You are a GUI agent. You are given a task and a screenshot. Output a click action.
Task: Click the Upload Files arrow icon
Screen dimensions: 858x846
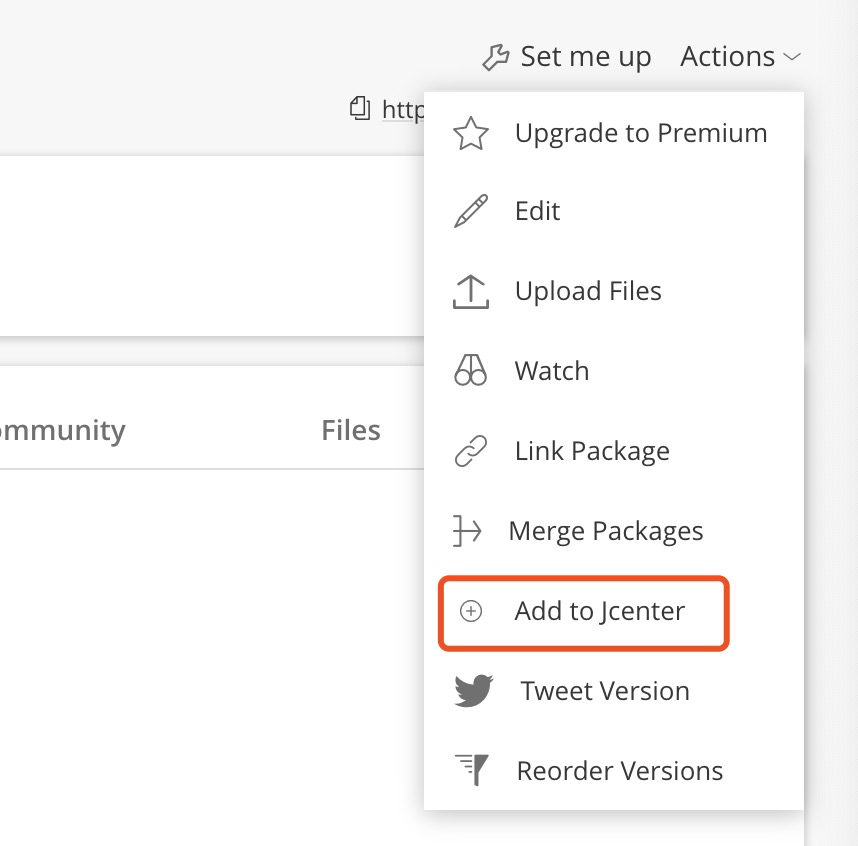point(471,291)
